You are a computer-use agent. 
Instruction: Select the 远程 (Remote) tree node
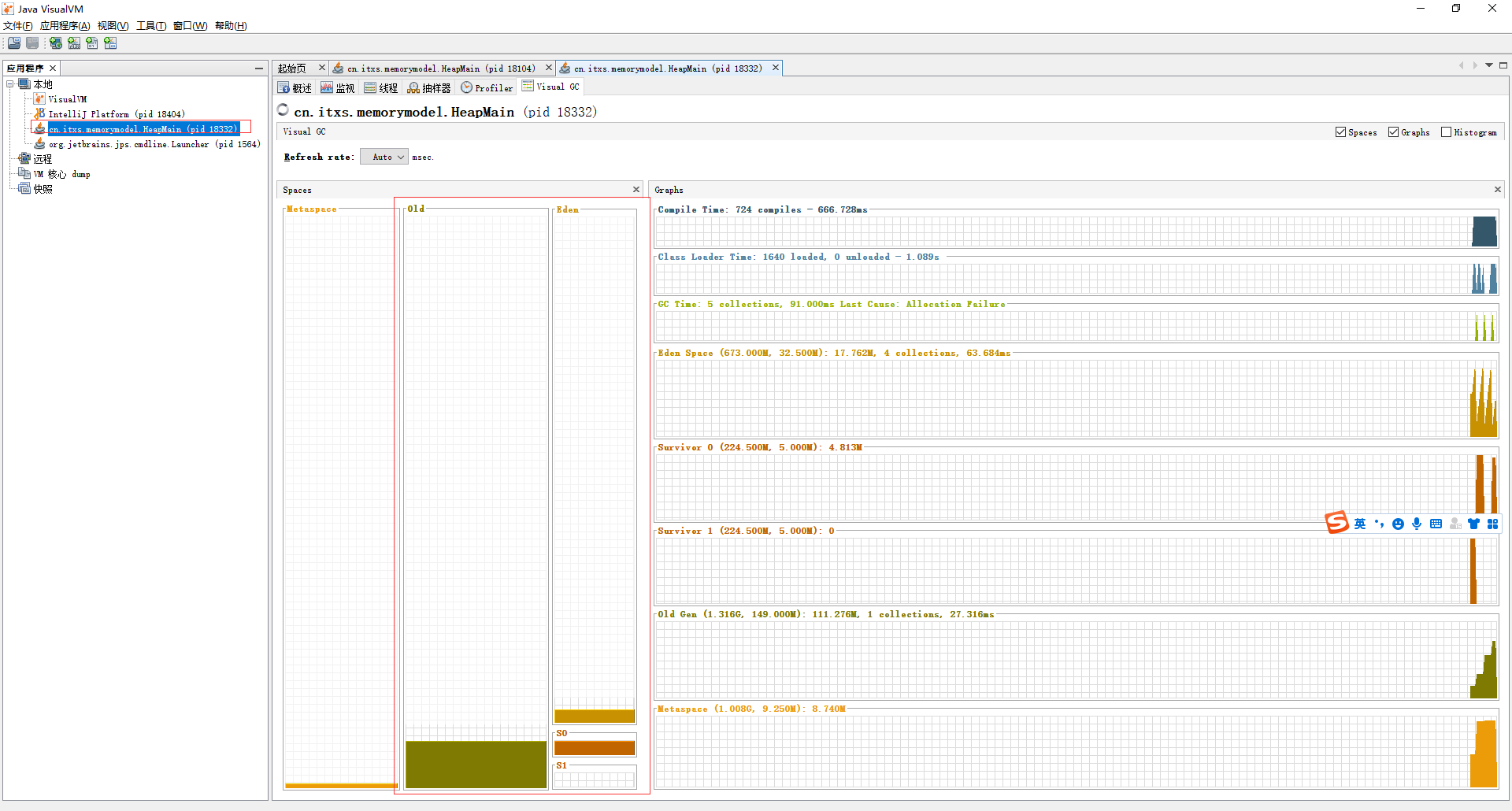pos(43,159)
